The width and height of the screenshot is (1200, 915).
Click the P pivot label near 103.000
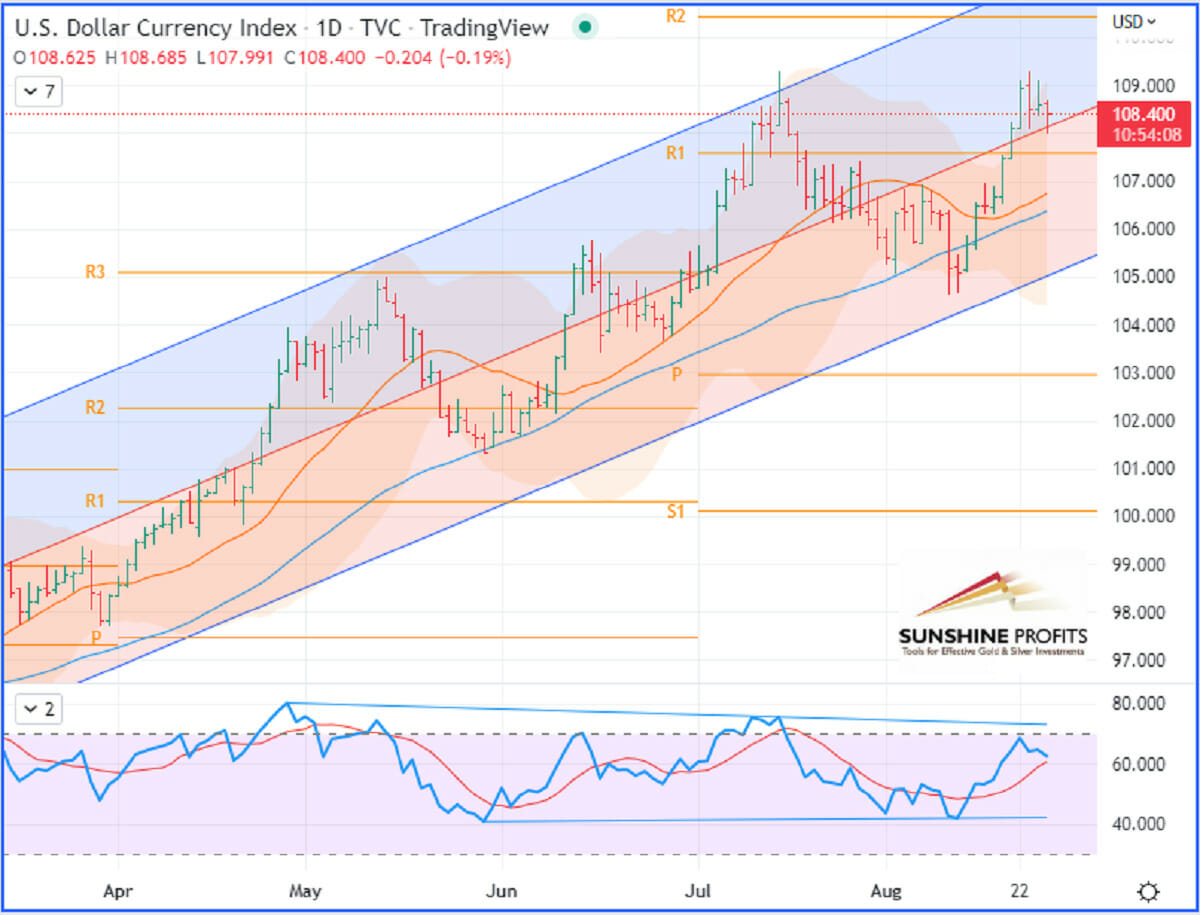pyautogui.click(x=676, y=374)
